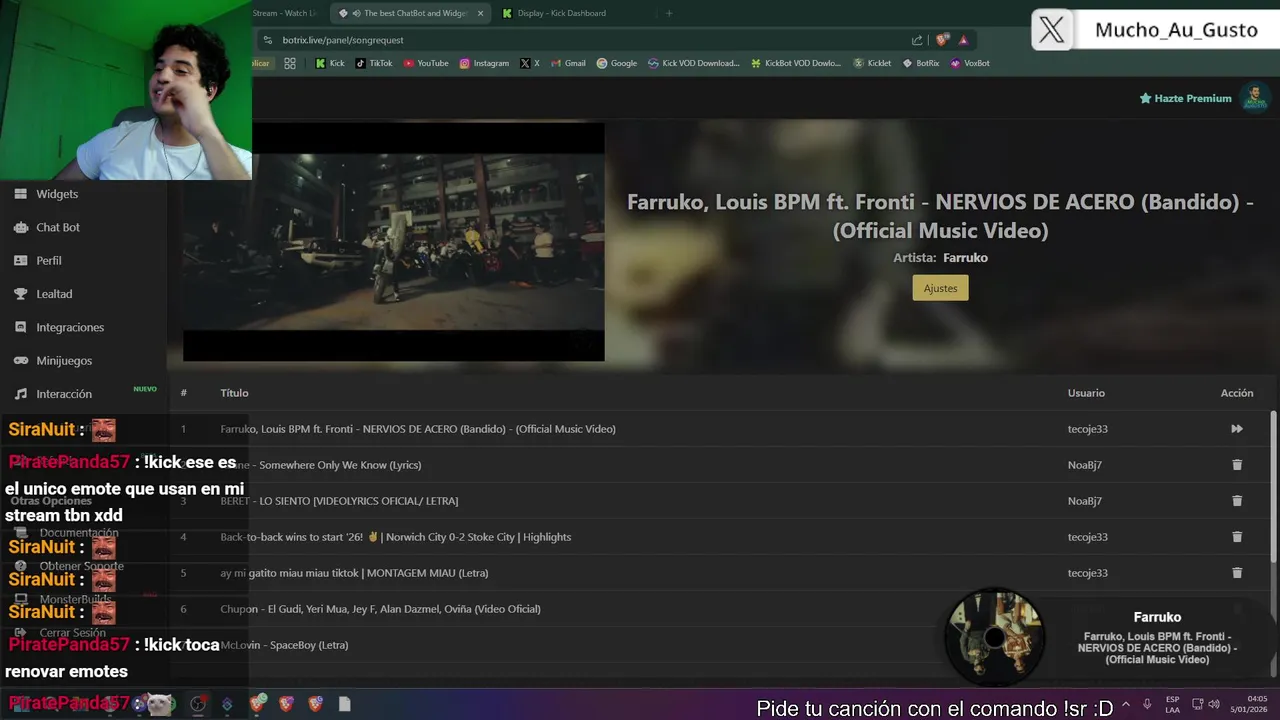Click Brave shields icon in address bar

coord(942,40)
